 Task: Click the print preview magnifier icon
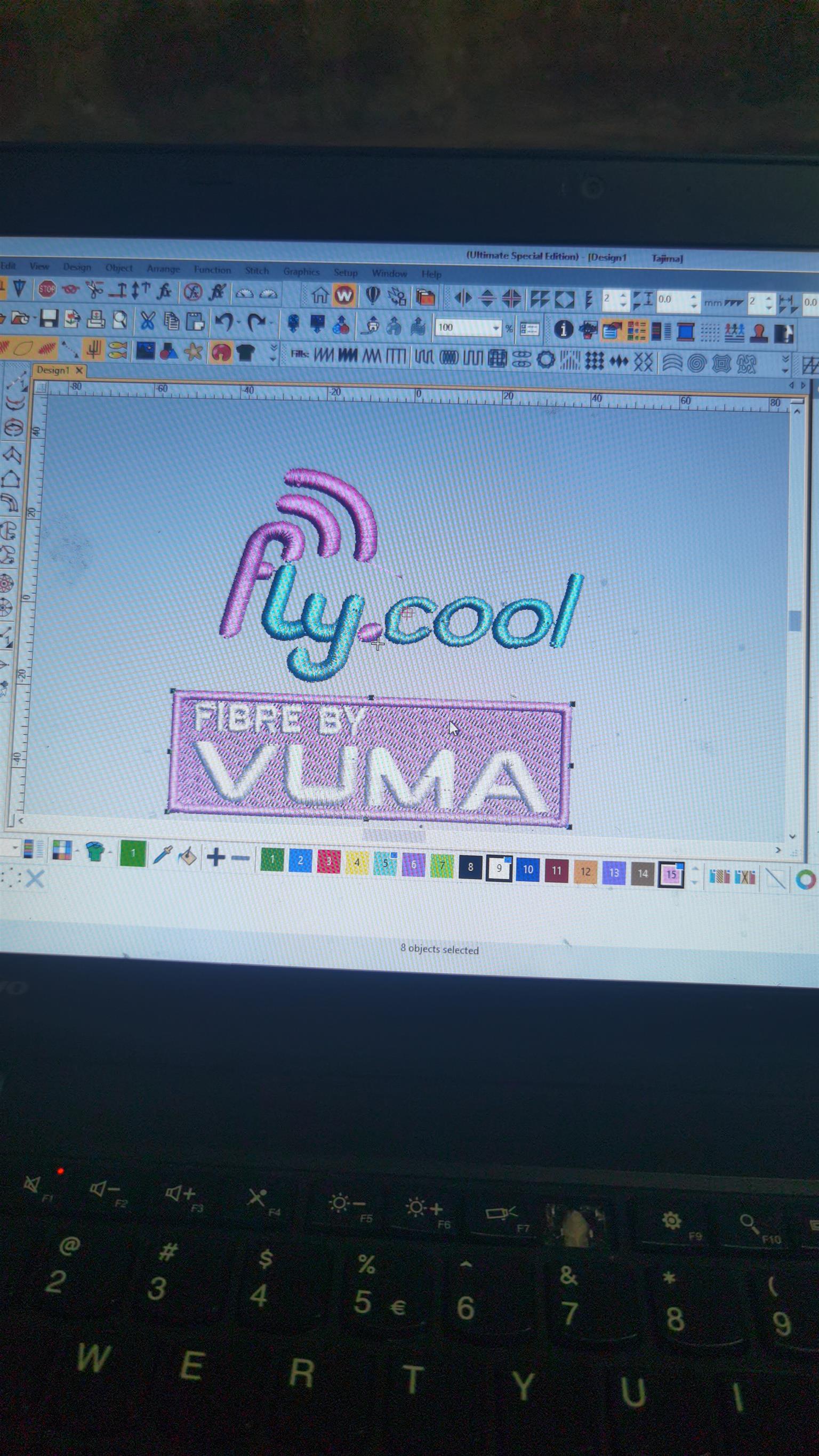coord(120,320)
